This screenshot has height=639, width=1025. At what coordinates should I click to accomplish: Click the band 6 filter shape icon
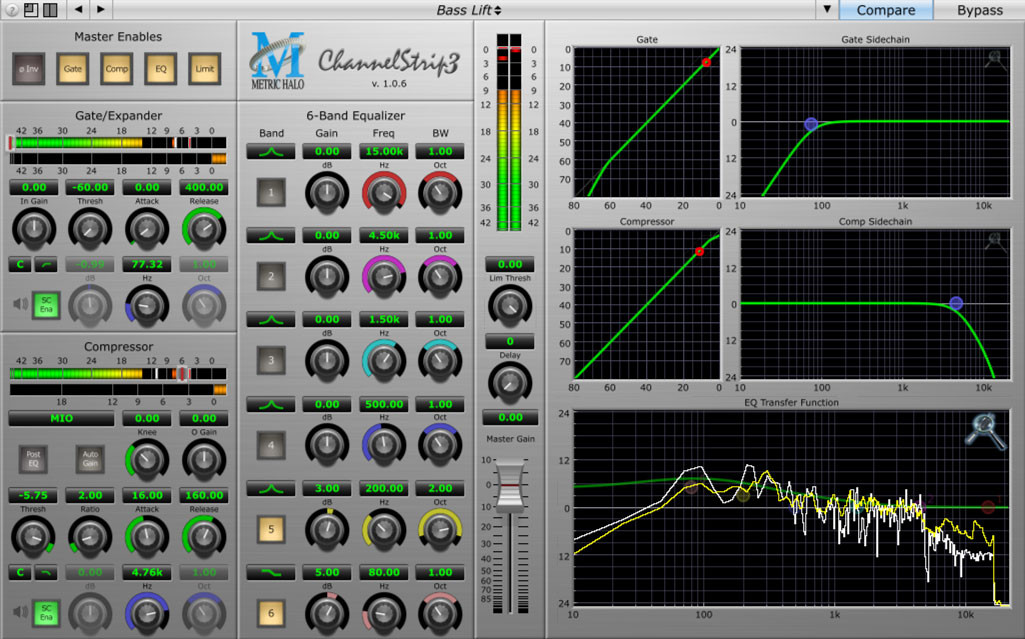271,573
